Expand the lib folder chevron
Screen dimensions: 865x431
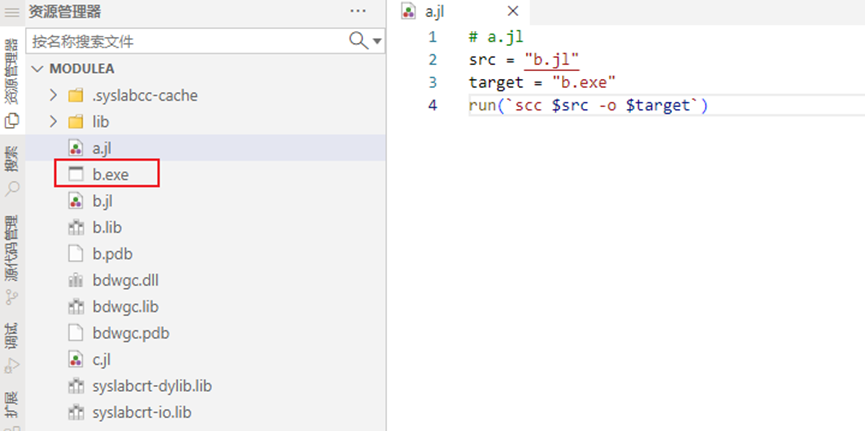[x=53, y=121]
